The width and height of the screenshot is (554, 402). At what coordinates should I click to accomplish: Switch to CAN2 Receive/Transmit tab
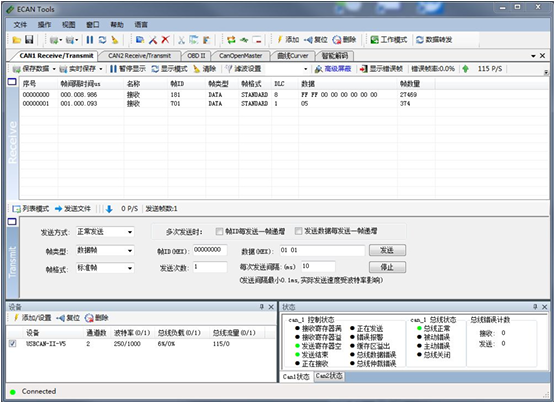[140, 56]
